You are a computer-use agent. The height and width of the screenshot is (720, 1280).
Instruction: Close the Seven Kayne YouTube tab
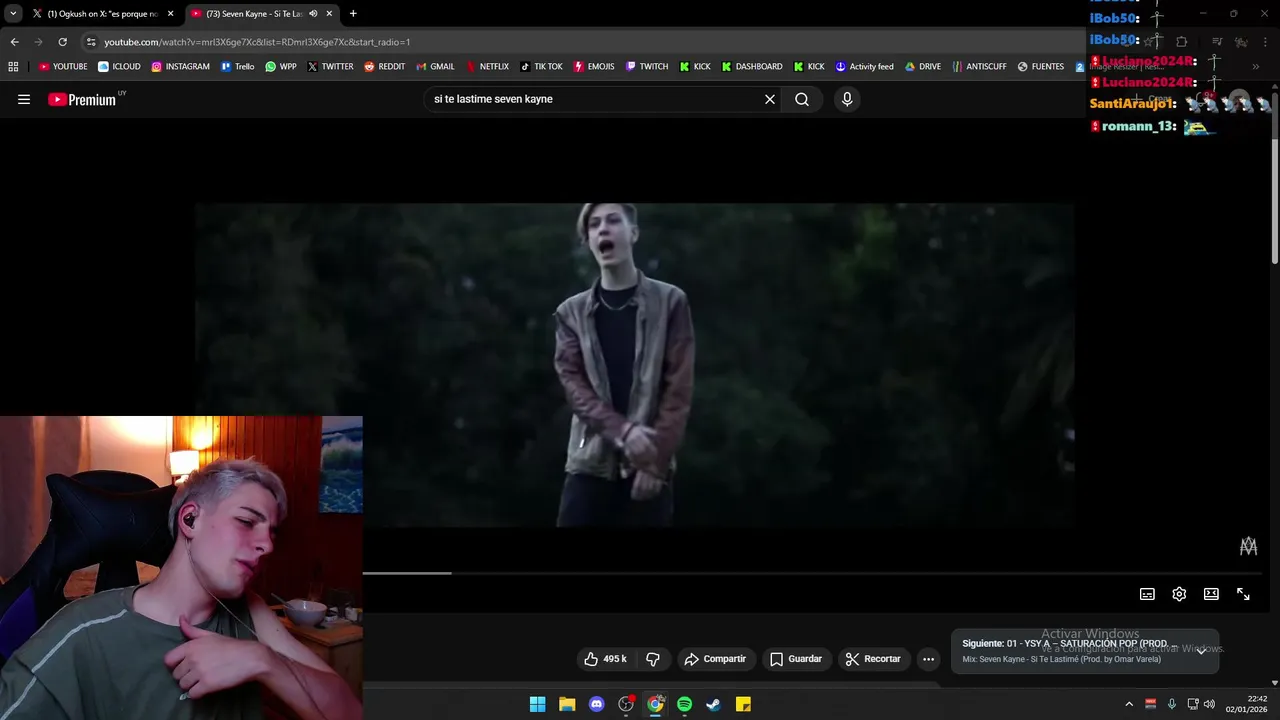[329, 14]
